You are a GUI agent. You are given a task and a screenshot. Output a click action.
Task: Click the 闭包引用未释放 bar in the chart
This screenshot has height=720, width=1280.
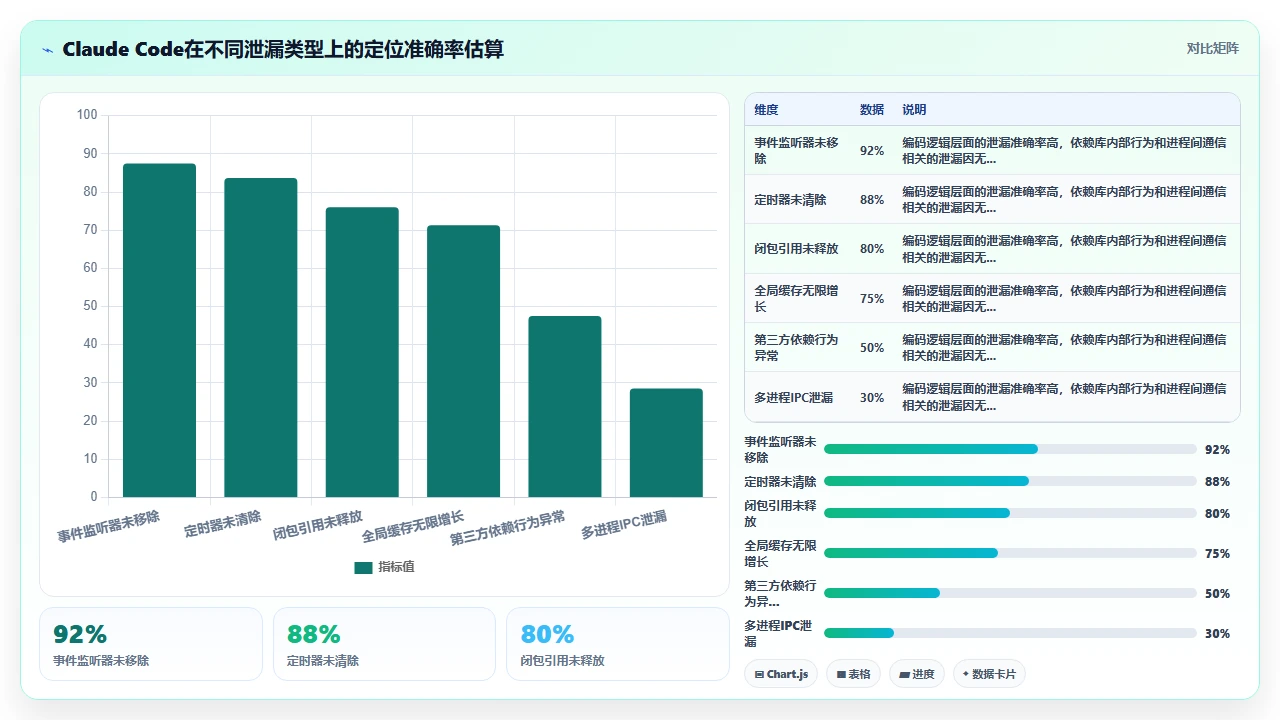(x=362, y=352)
